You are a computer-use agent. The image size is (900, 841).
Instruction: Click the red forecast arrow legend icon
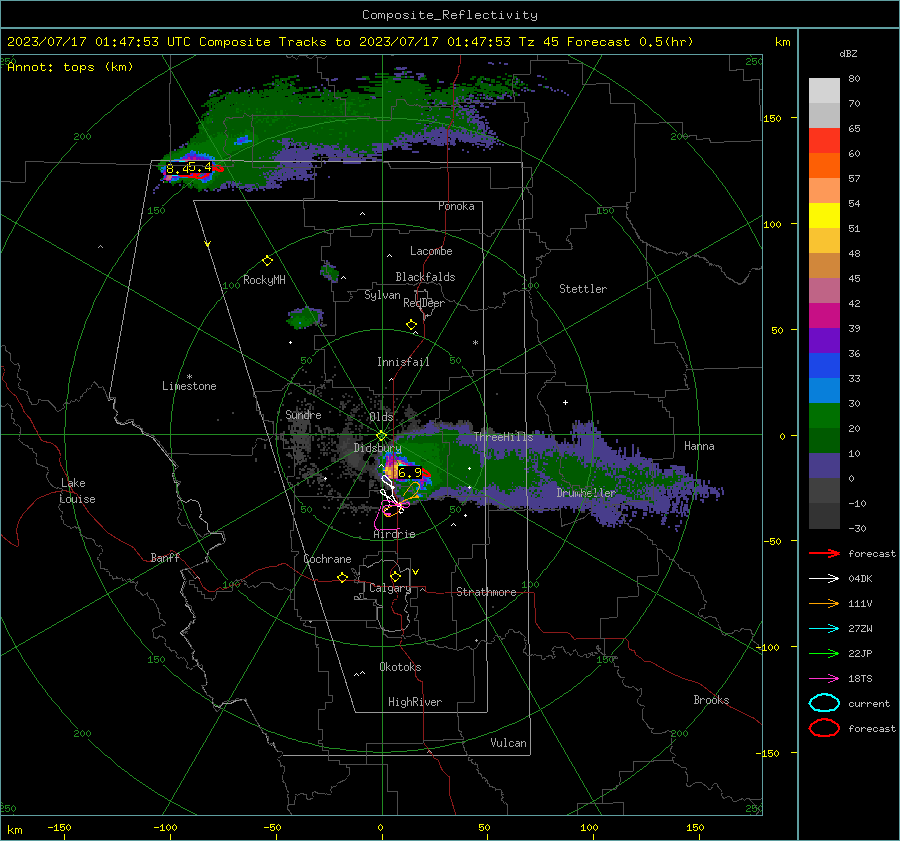point(824,553)
